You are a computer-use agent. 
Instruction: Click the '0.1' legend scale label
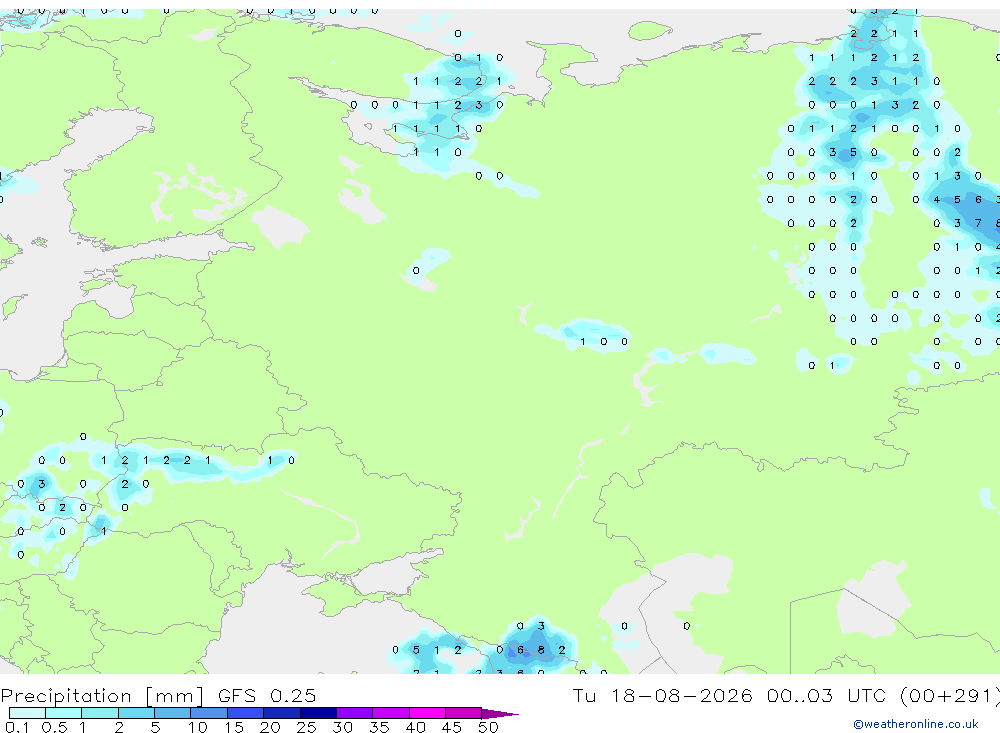(x=17, y=727)
